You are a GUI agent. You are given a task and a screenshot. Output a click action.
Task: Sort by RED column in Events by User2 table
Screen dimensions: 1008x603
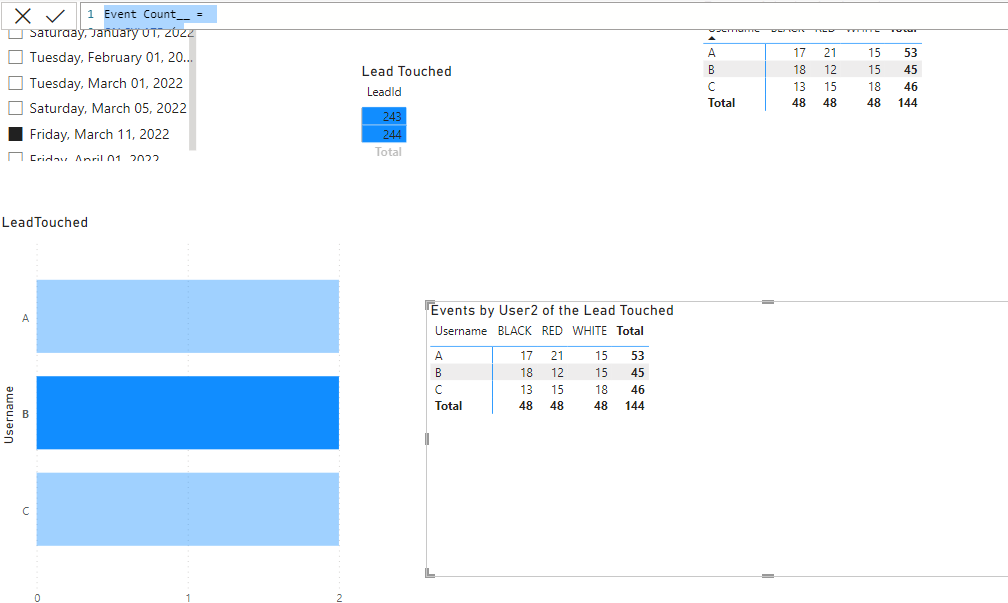coord(552,331)
